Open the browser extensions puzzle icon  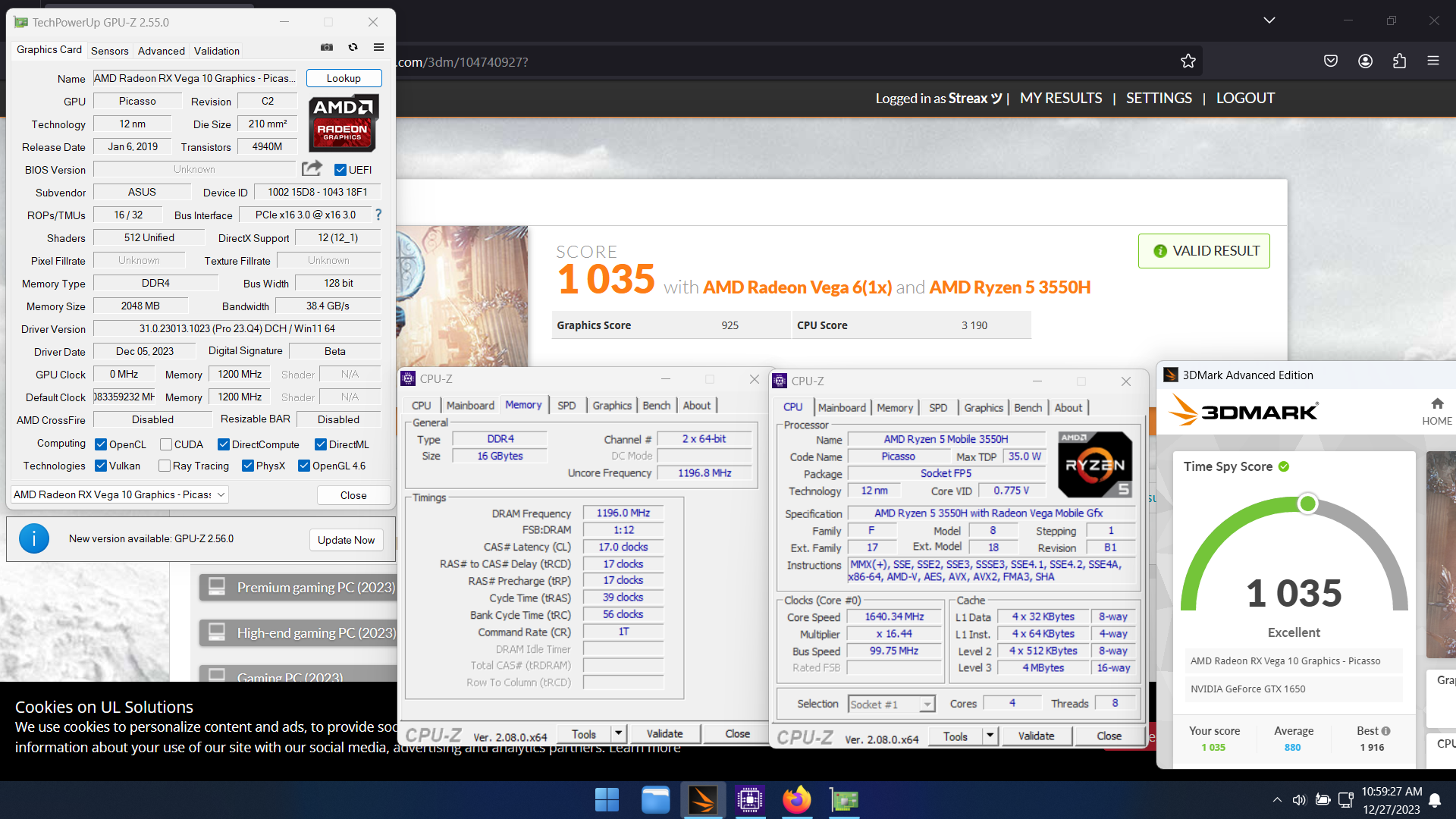pos(1399,61)
